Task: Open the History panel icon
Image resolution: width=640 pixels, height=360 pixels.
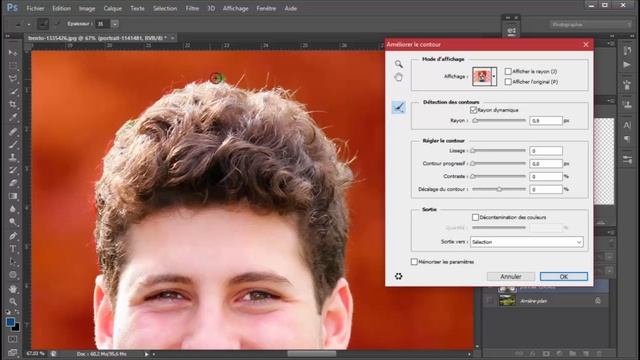Action: pyautogui.click(x=627, y=51)
